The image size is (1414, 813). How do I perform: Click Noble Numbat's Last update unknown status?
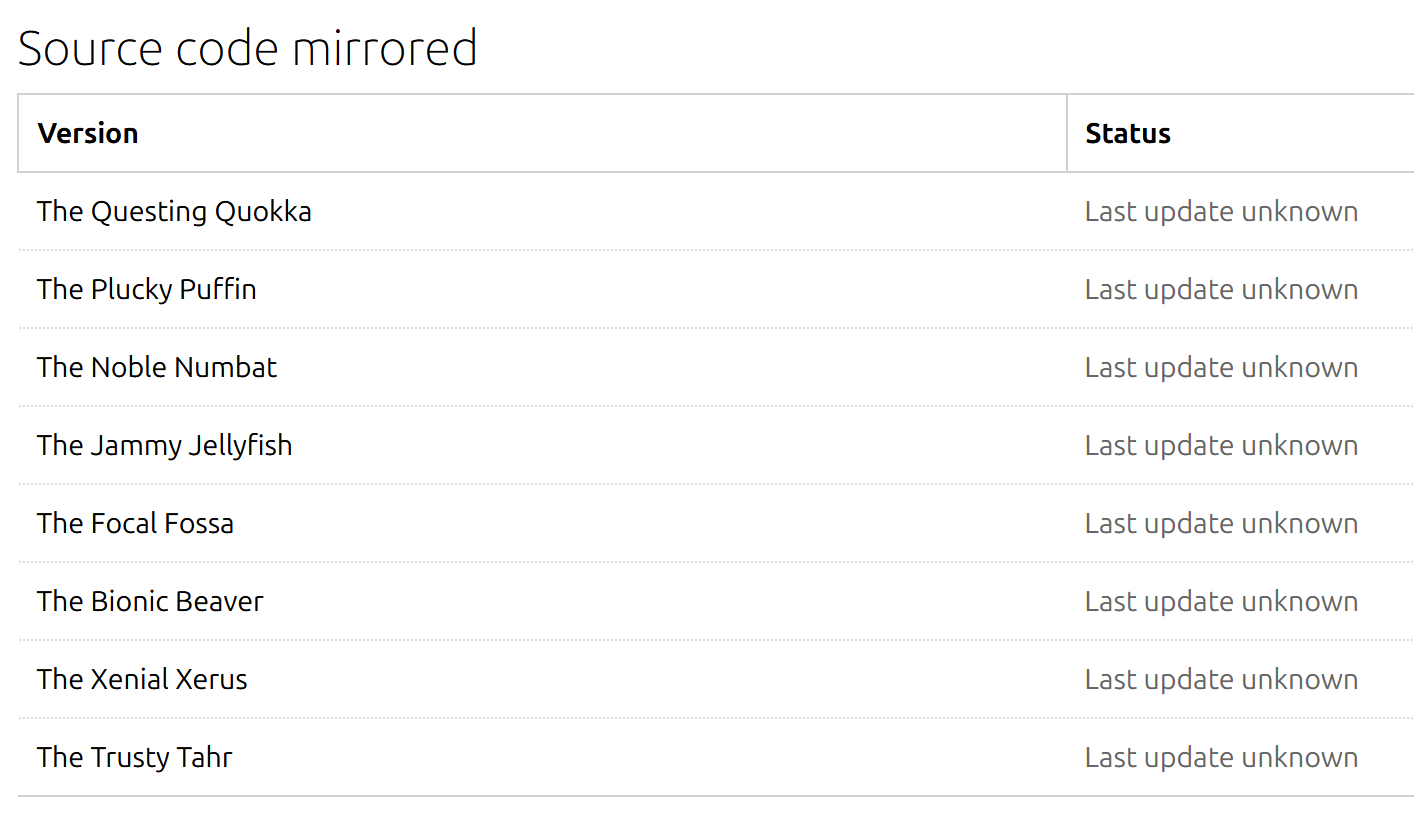(1221, 367)
